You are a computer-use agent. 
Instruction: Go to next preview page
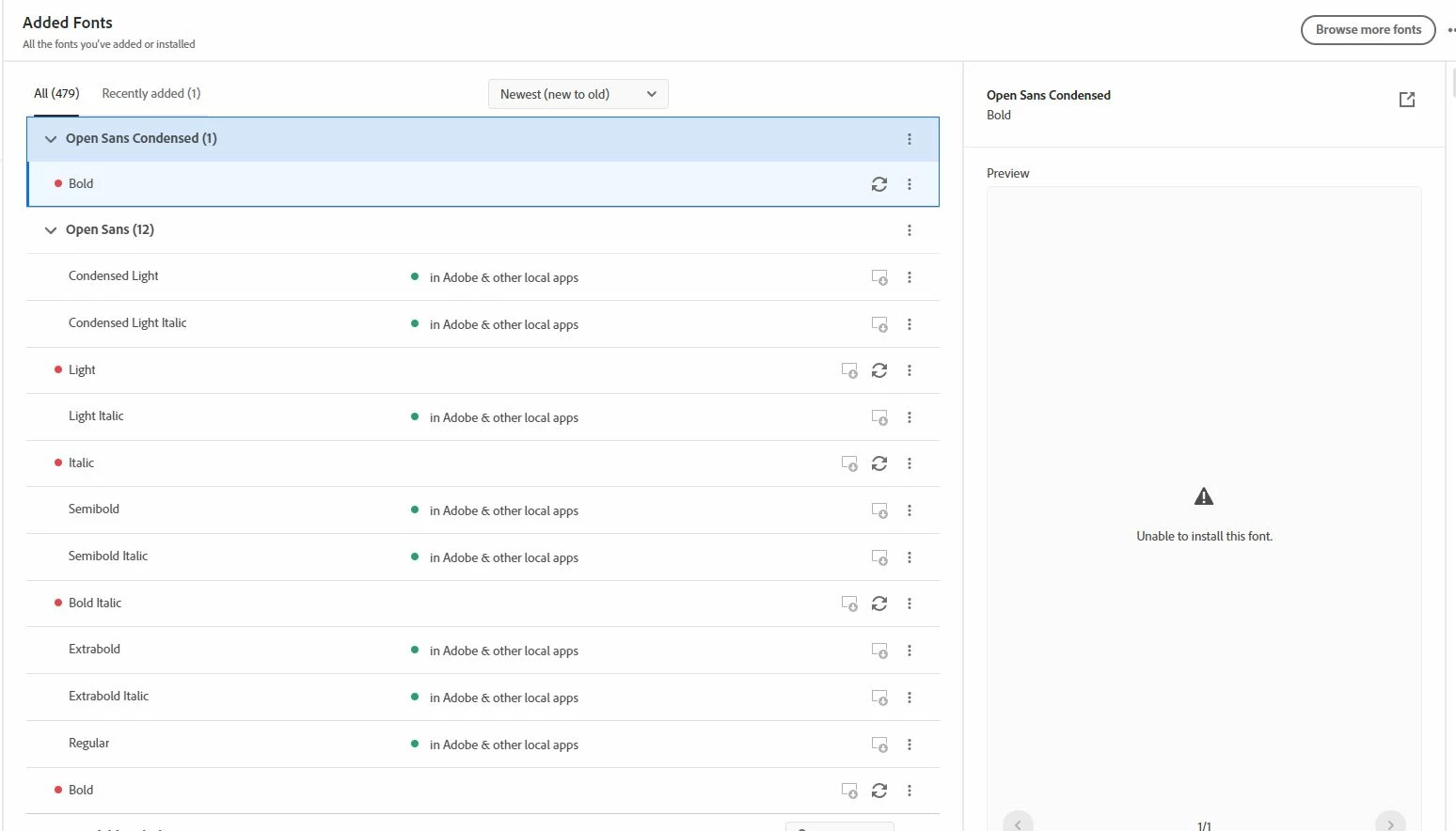1390,823
